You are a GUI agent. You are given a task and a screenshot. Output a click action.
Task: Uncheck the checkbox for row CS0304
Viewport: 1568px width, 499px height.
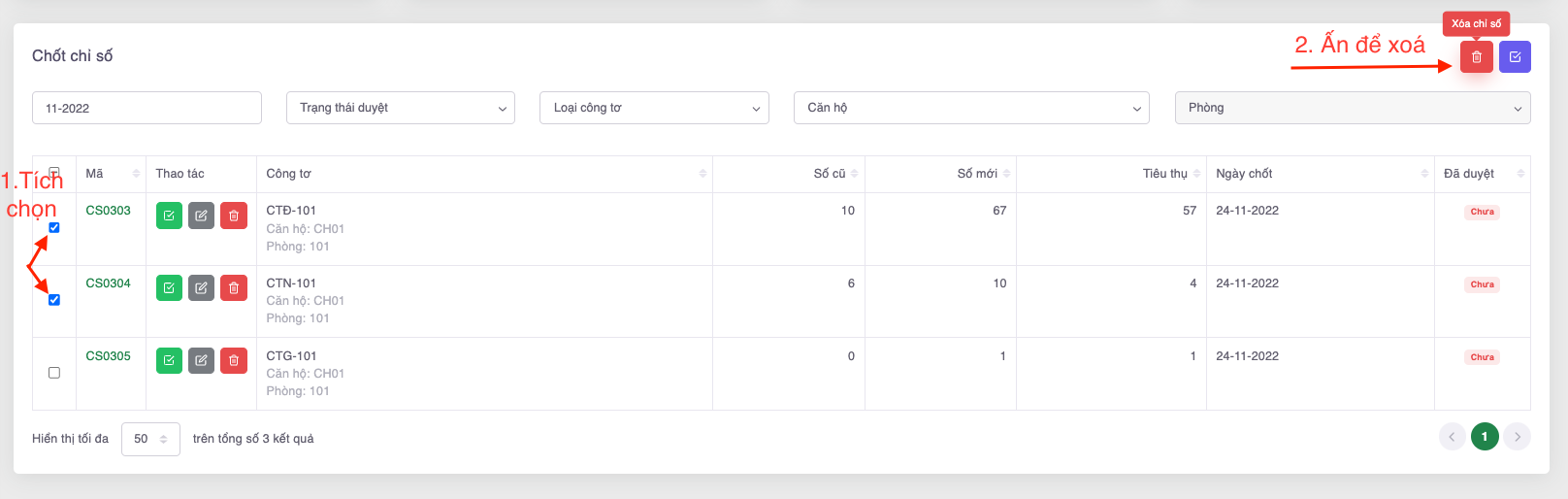(x=54, y=300)
